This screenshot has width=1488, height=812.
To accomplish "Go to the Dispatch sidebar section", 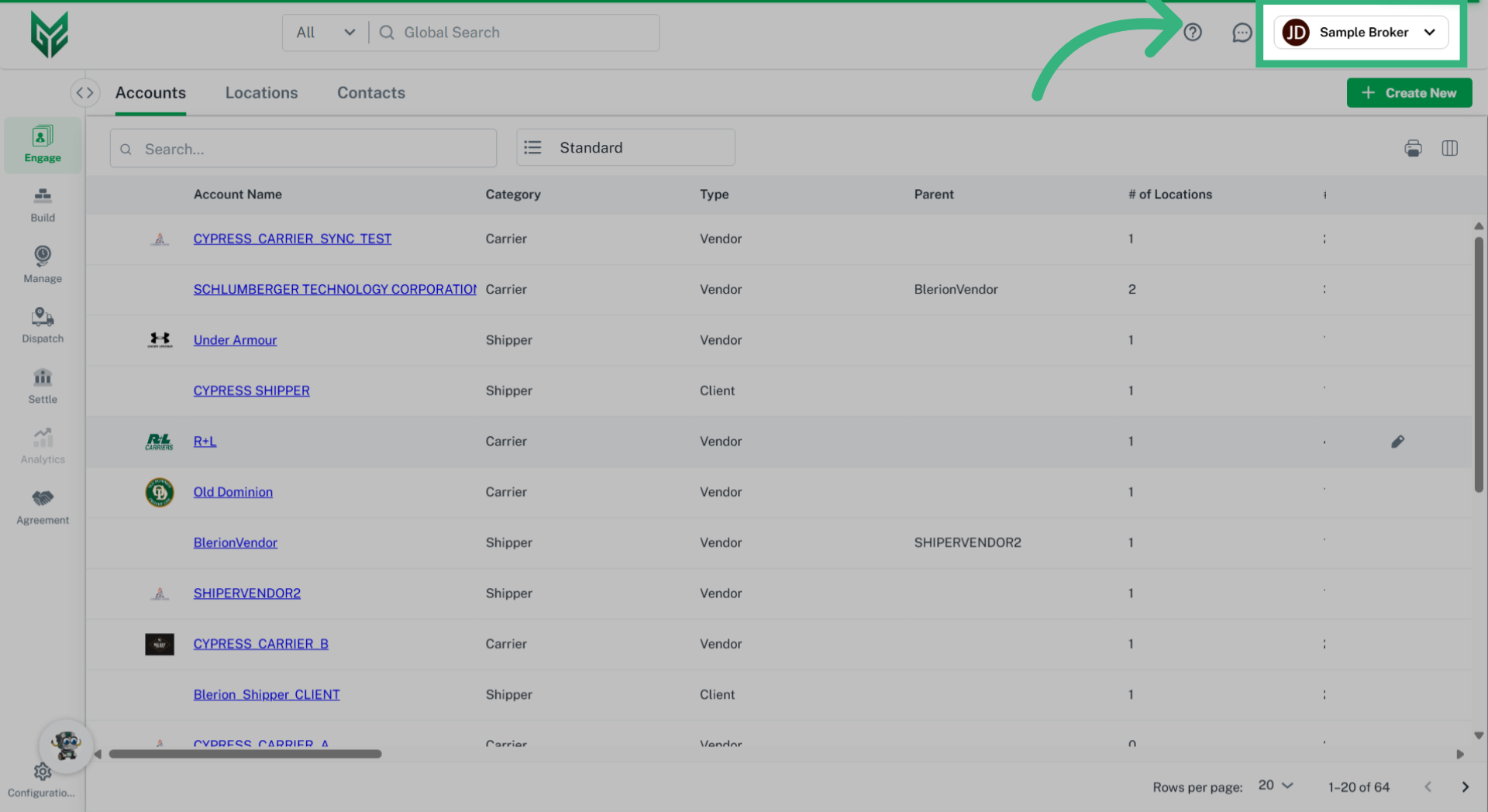I will [43, 325].
